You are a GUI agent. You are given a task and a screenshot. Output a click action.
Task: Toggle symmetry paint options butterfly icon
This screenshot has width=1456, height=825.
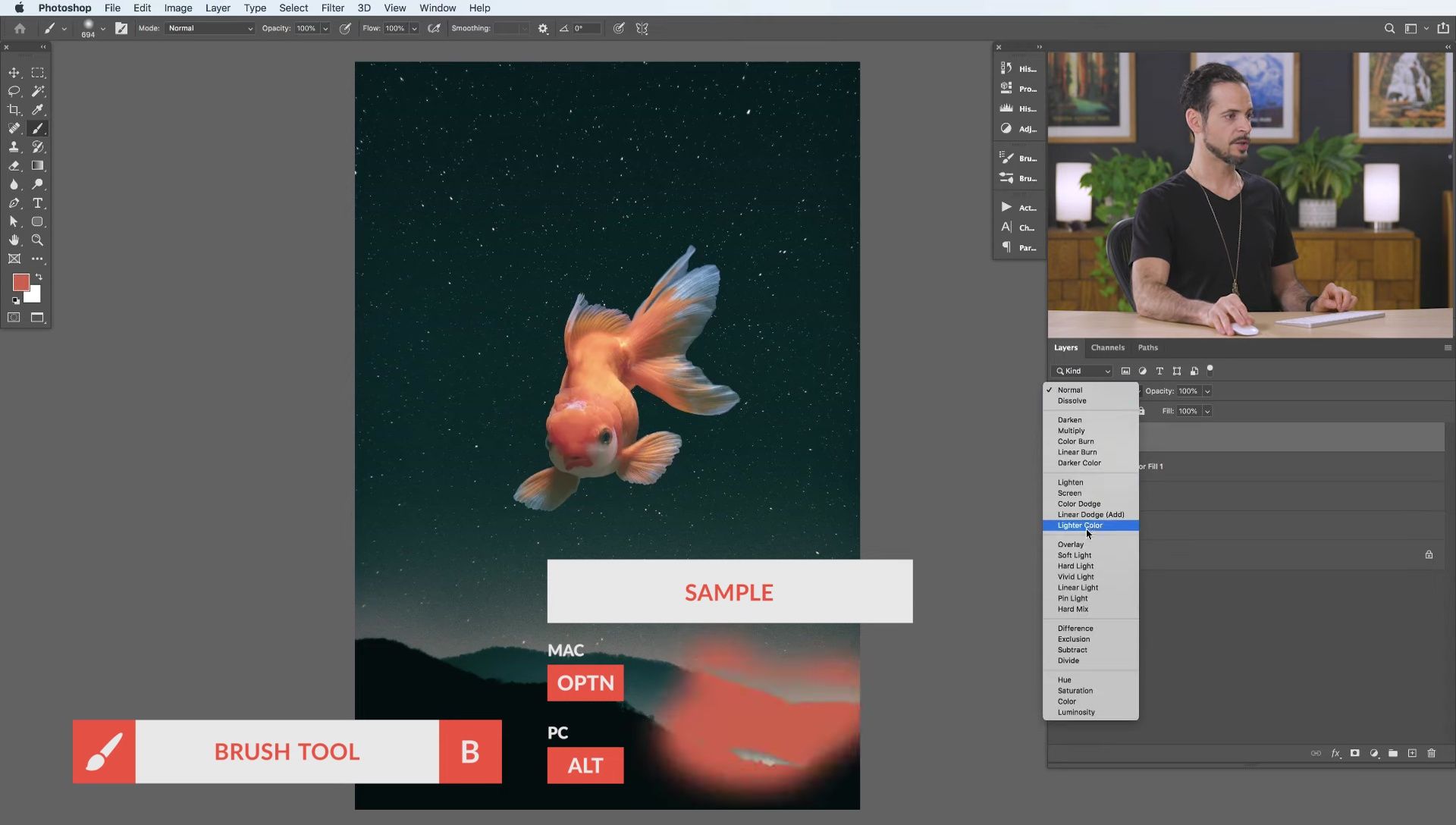tap(642, 28)
